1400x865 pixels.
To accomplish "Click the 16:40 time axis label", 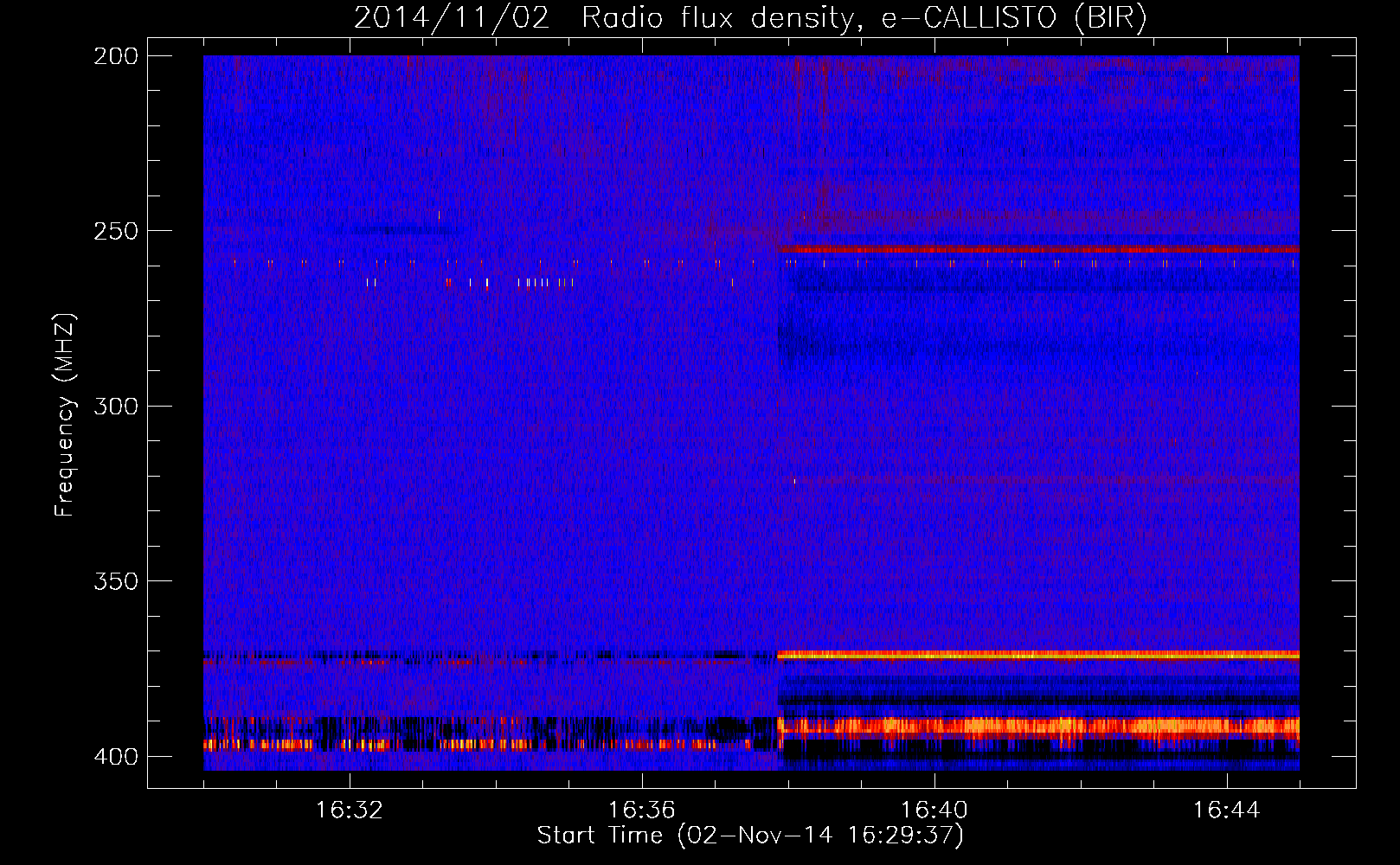I will pyautogui.click(x=934, y=811).
